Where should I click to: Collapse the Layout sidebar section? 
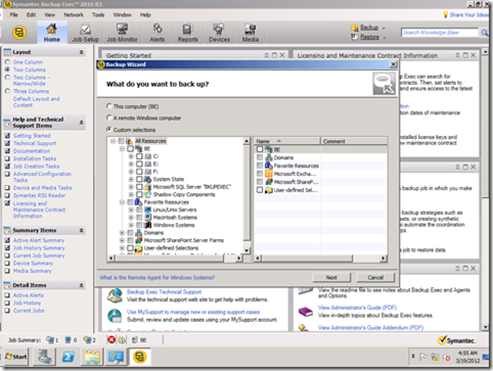(x=81, y=52)
